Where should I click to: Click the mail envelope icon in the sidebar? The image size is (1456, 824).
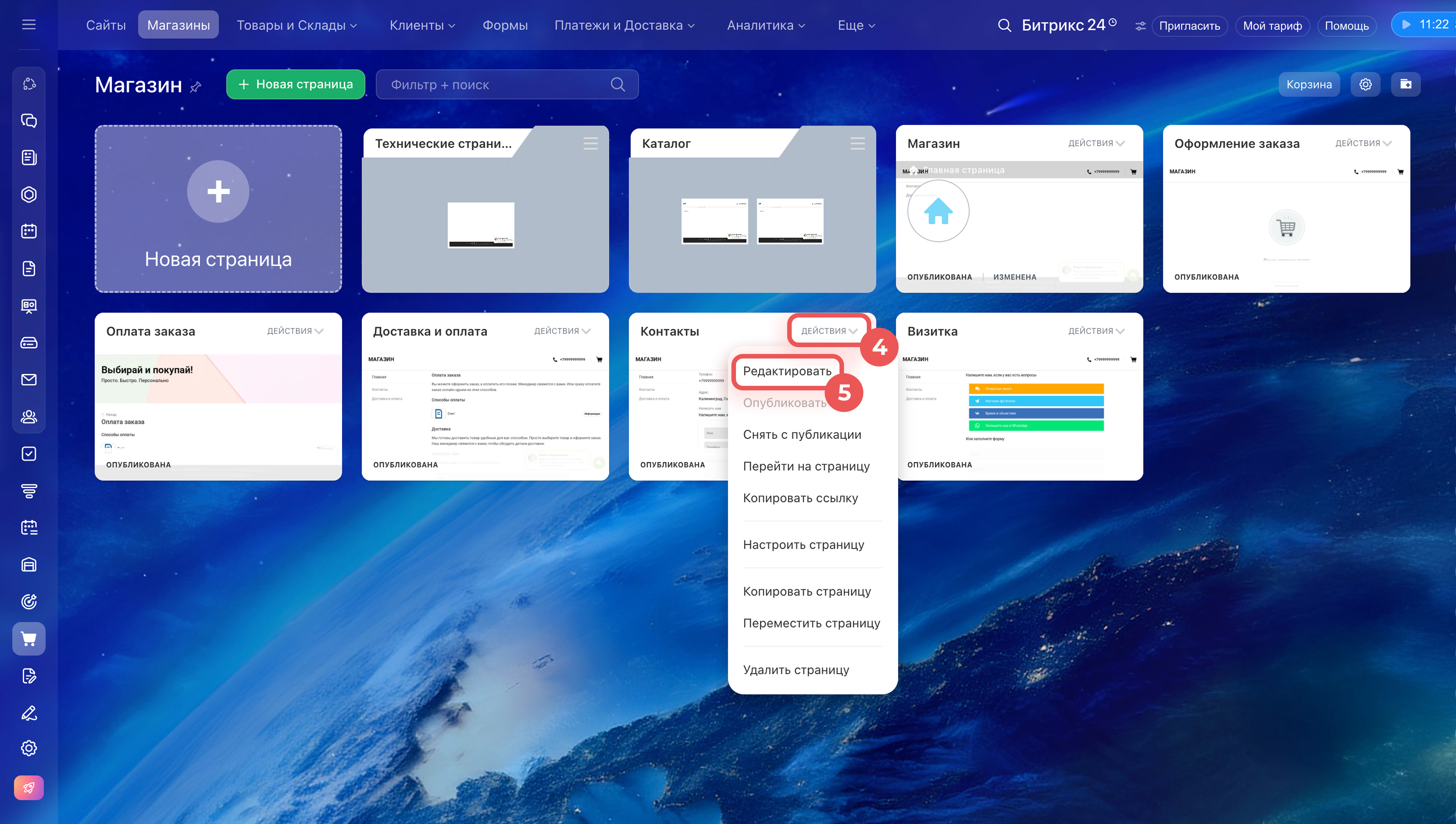[29, 379]
